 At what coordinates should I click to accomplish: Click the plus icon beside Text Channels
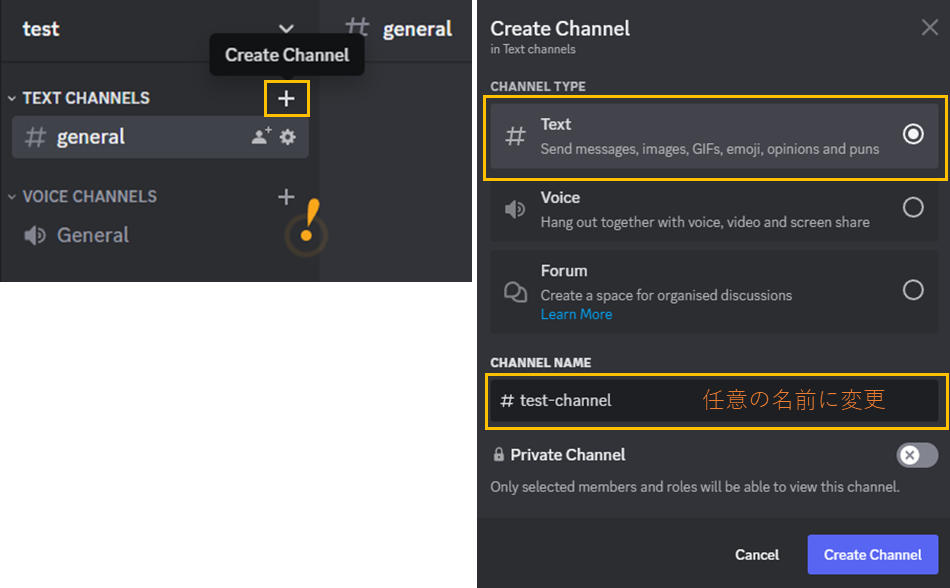point(286,98)
